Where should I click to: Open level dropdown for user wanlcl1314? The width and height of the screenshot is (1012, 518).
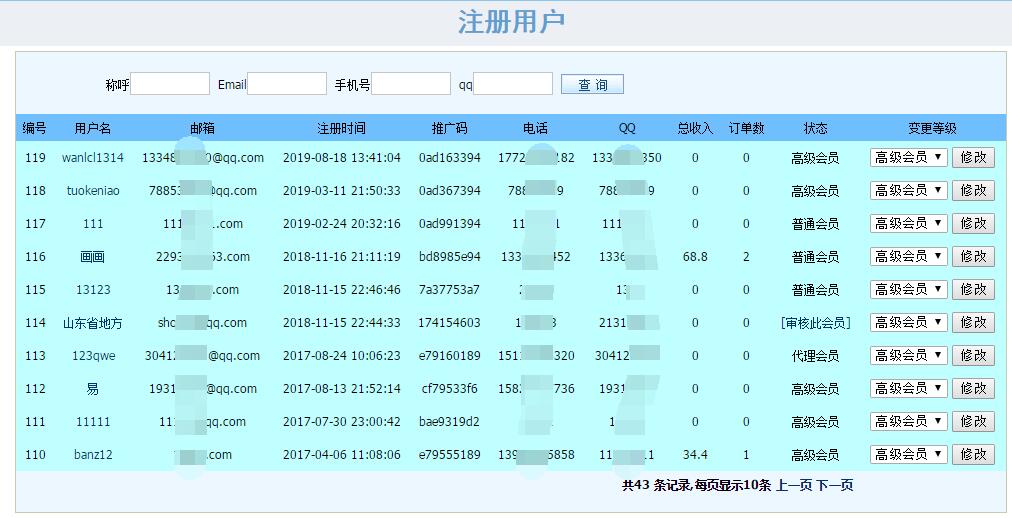pos(908,157)
